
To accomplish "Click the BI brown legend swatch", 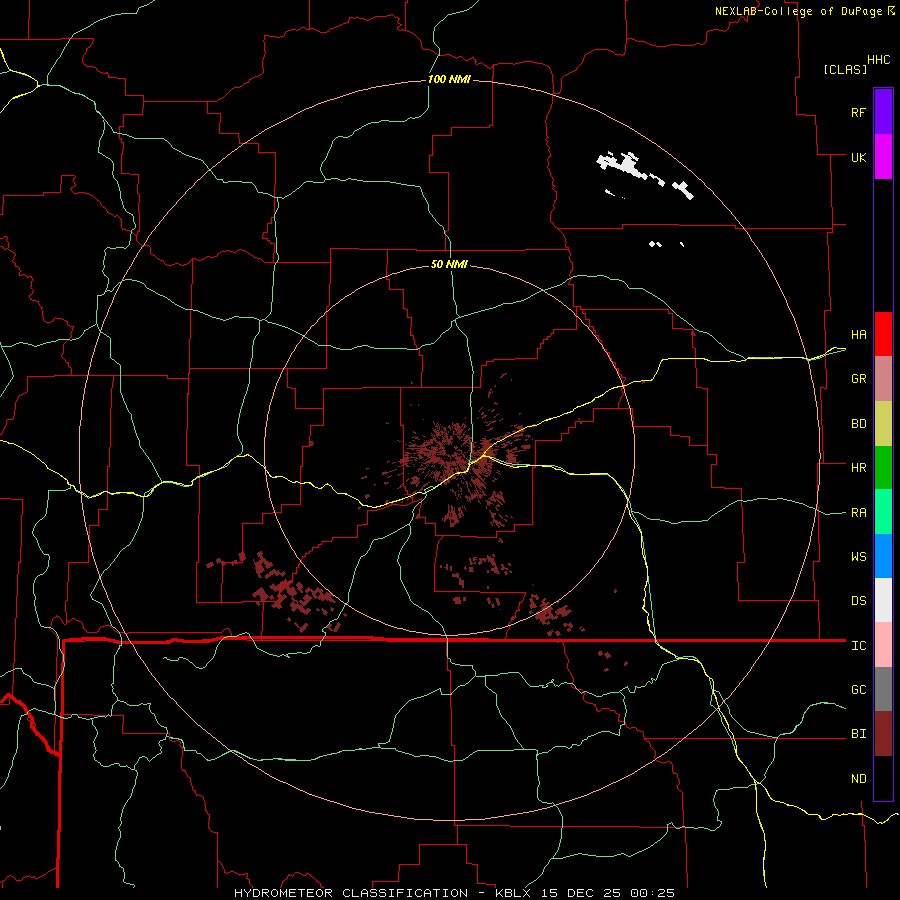I will click(x=883, y=734).
